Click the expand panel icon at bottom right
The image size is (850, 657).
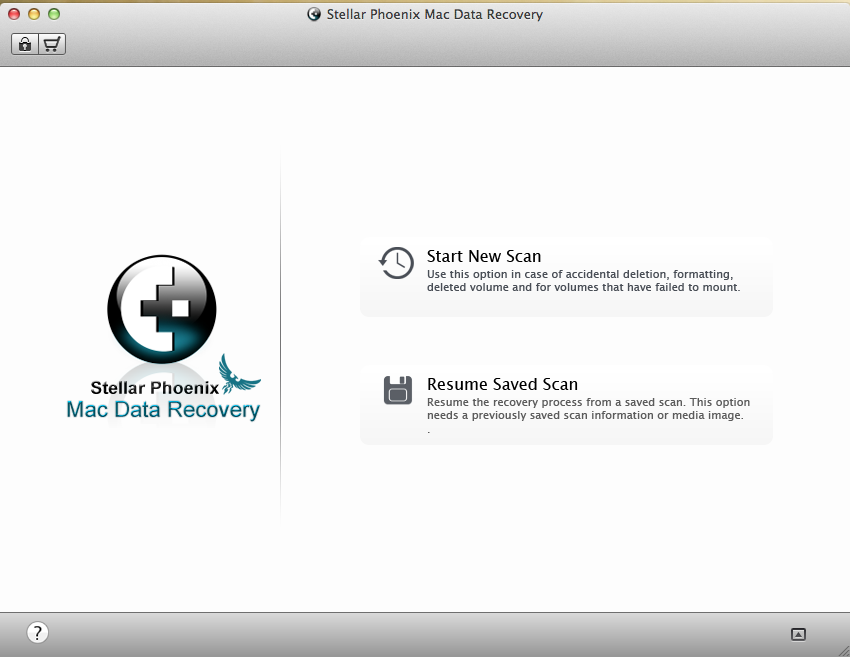pyautogui.click(x=798, y=634)
